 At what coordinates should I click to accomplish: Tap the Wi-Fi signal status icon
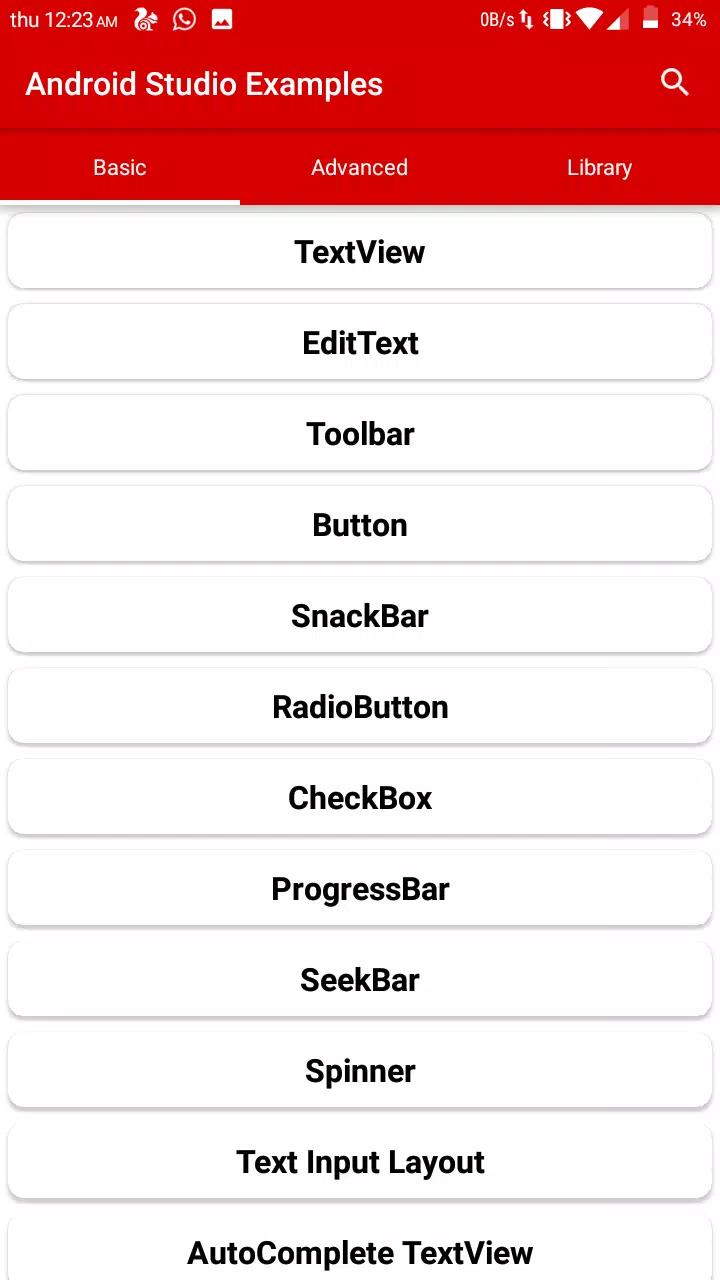point(590,19)
